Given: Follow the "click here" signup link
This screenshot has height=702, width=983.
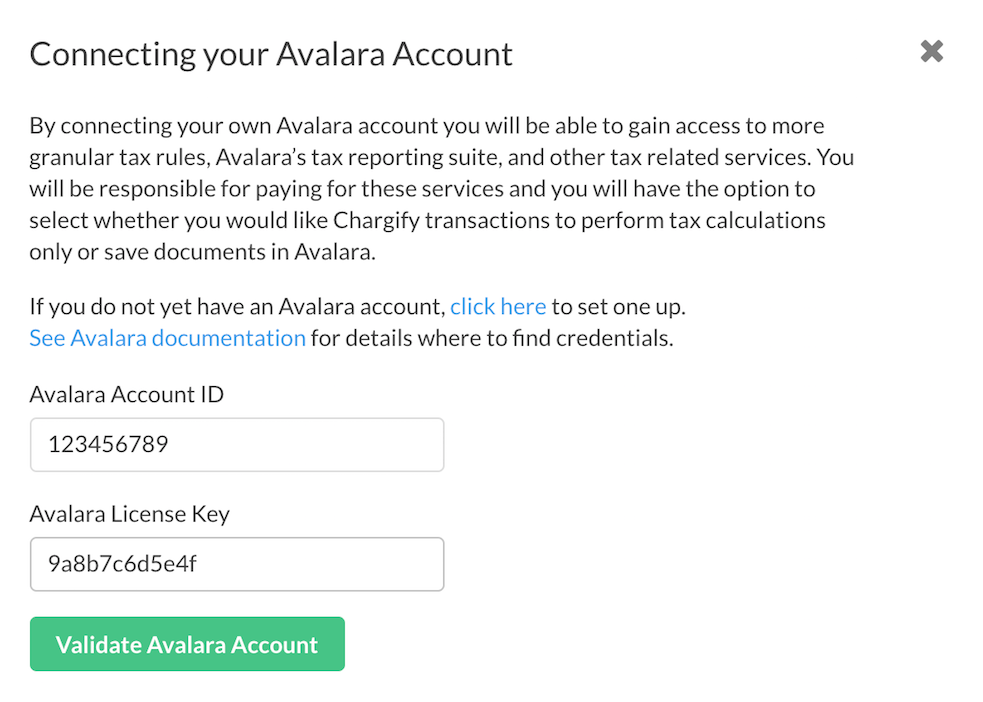Looking at the screenshot, I should [498, 306].
